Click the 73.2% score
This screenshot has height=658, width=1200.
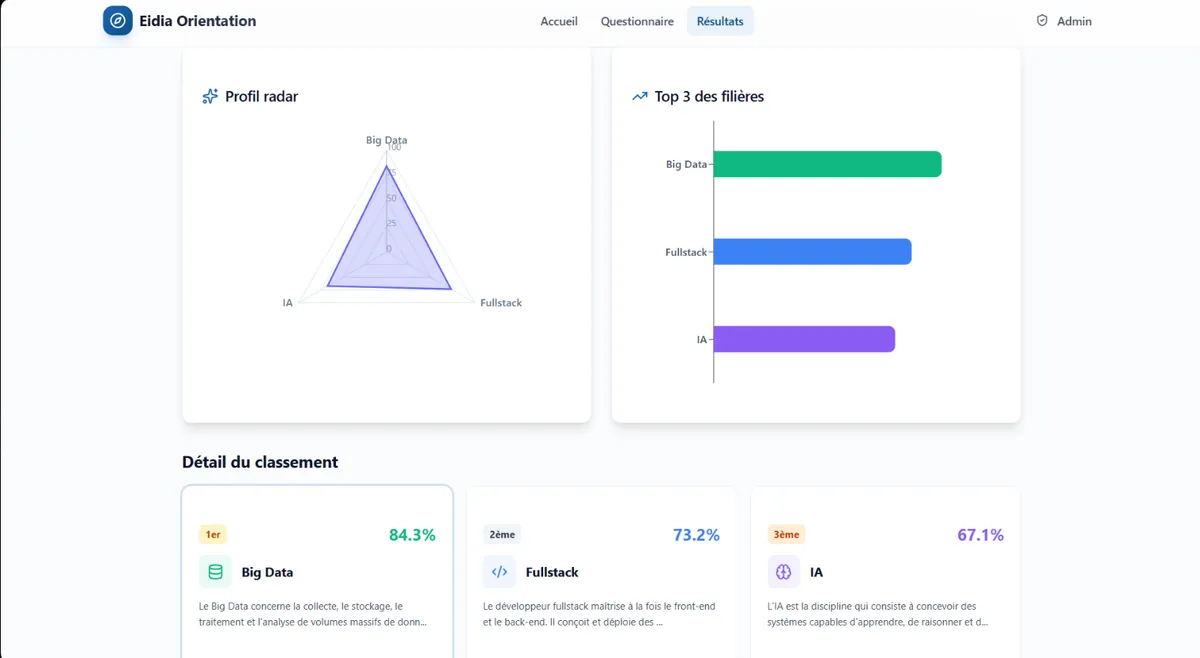click(x=696, y=535)
